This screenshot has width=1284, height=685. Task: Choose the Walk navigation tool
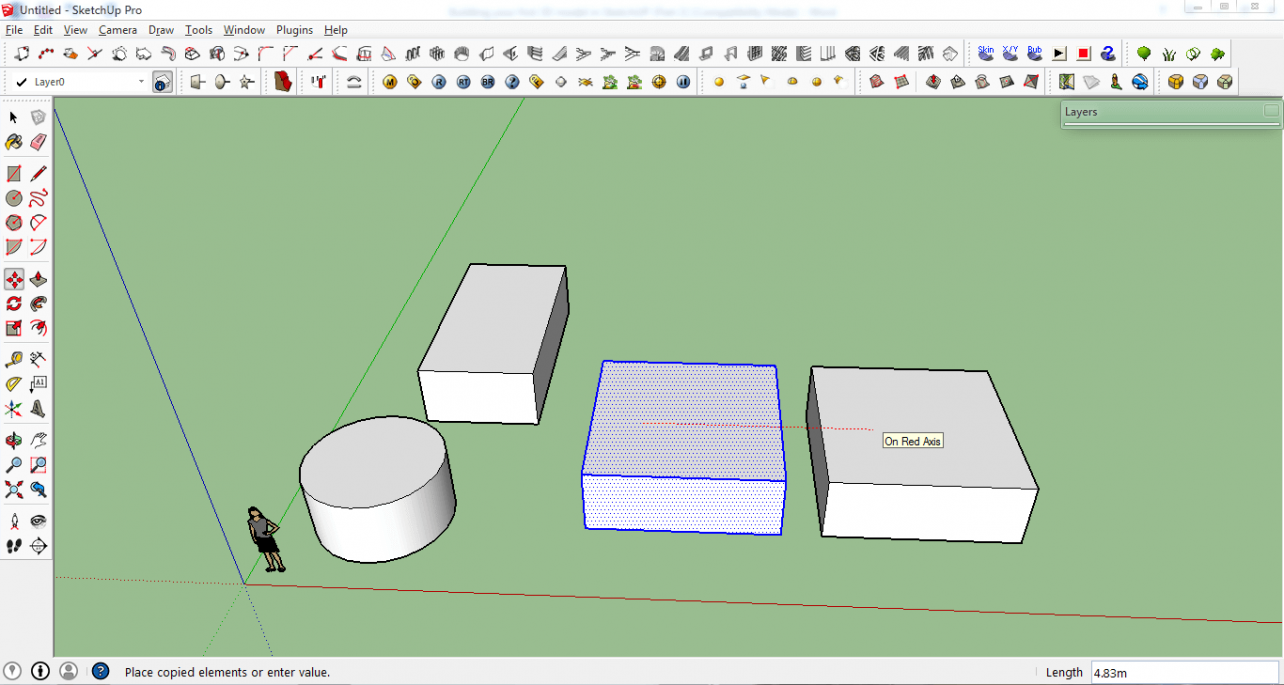tap(13, 546)
